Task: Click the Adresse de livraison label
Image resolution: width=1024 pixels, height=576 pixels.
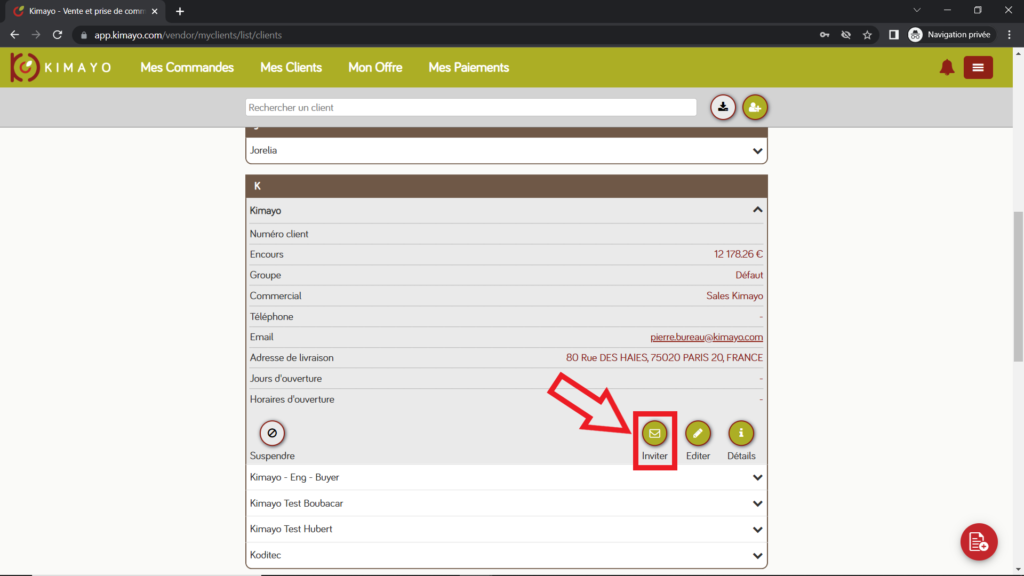Action: (x=291, y=358)
